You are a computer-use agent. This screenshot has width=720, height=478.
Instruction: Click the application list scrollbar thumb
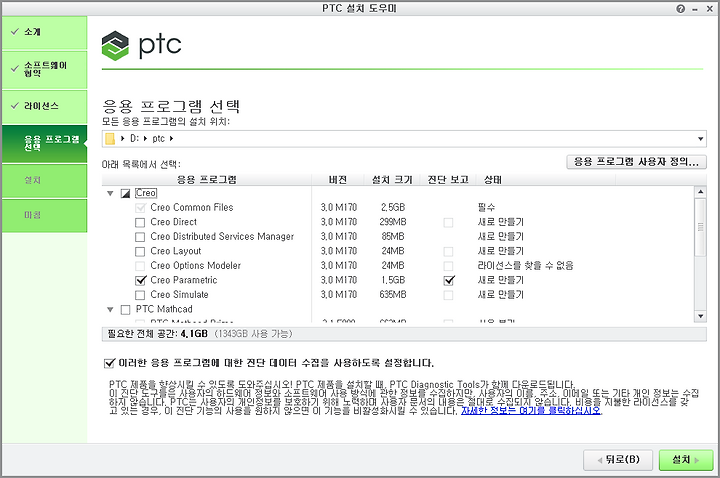point(700,227)
